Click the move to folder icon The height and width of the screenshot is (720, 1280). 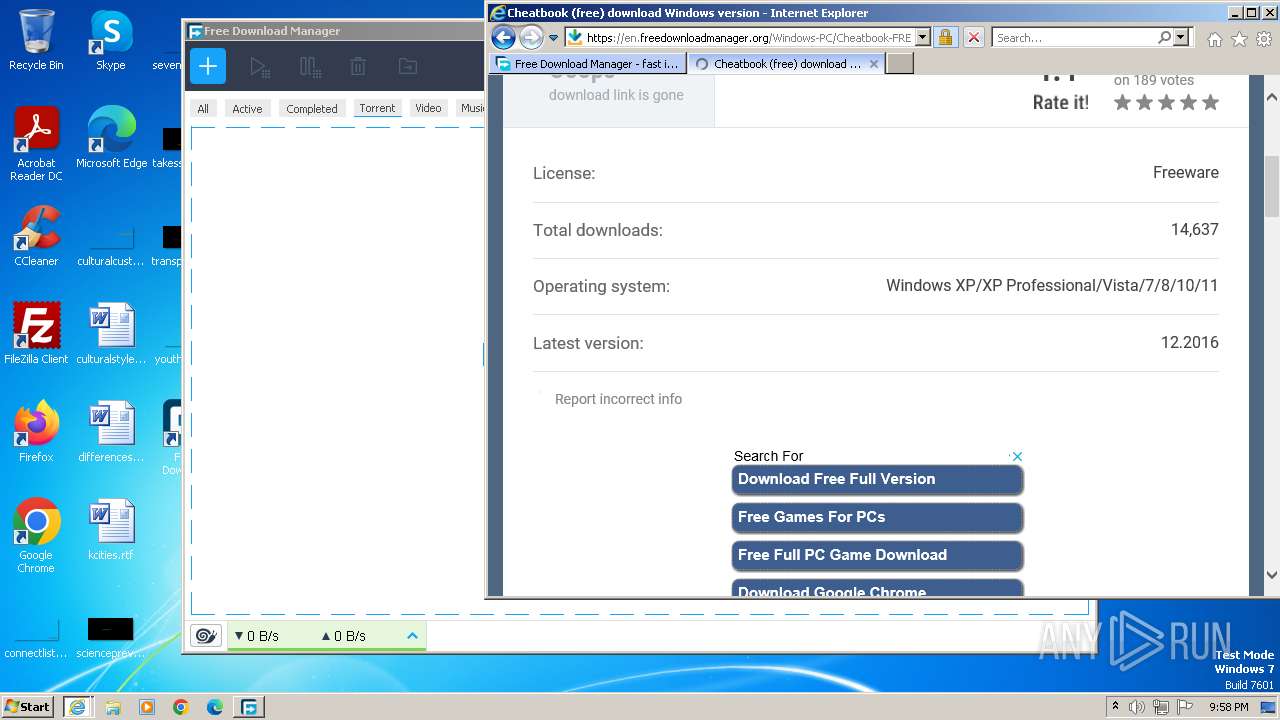407,67
